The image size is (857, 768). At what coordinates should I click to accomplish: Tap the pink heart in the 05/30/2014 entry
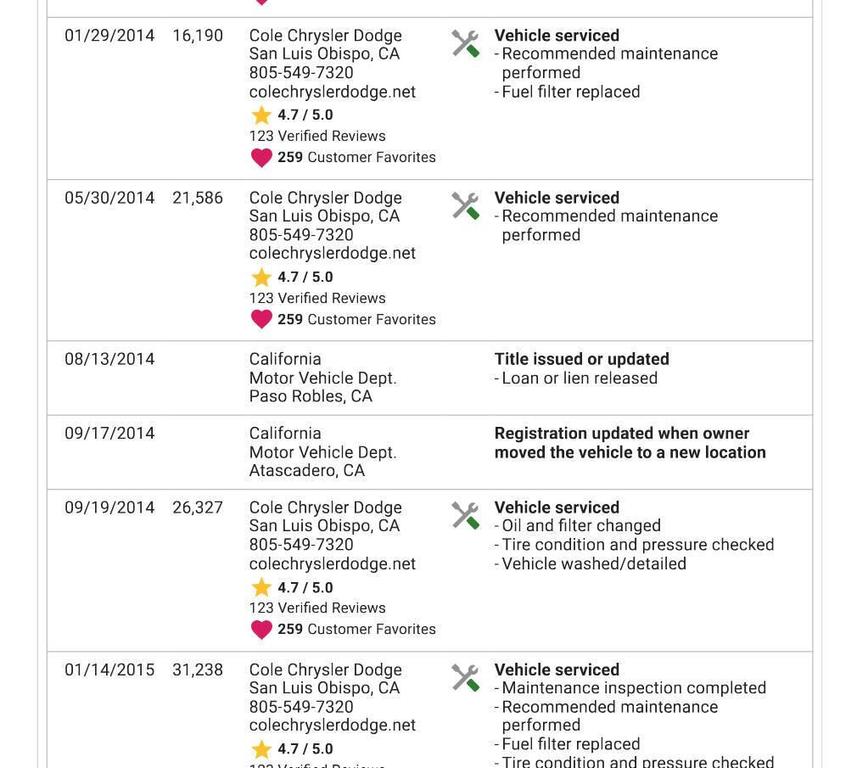261,320
